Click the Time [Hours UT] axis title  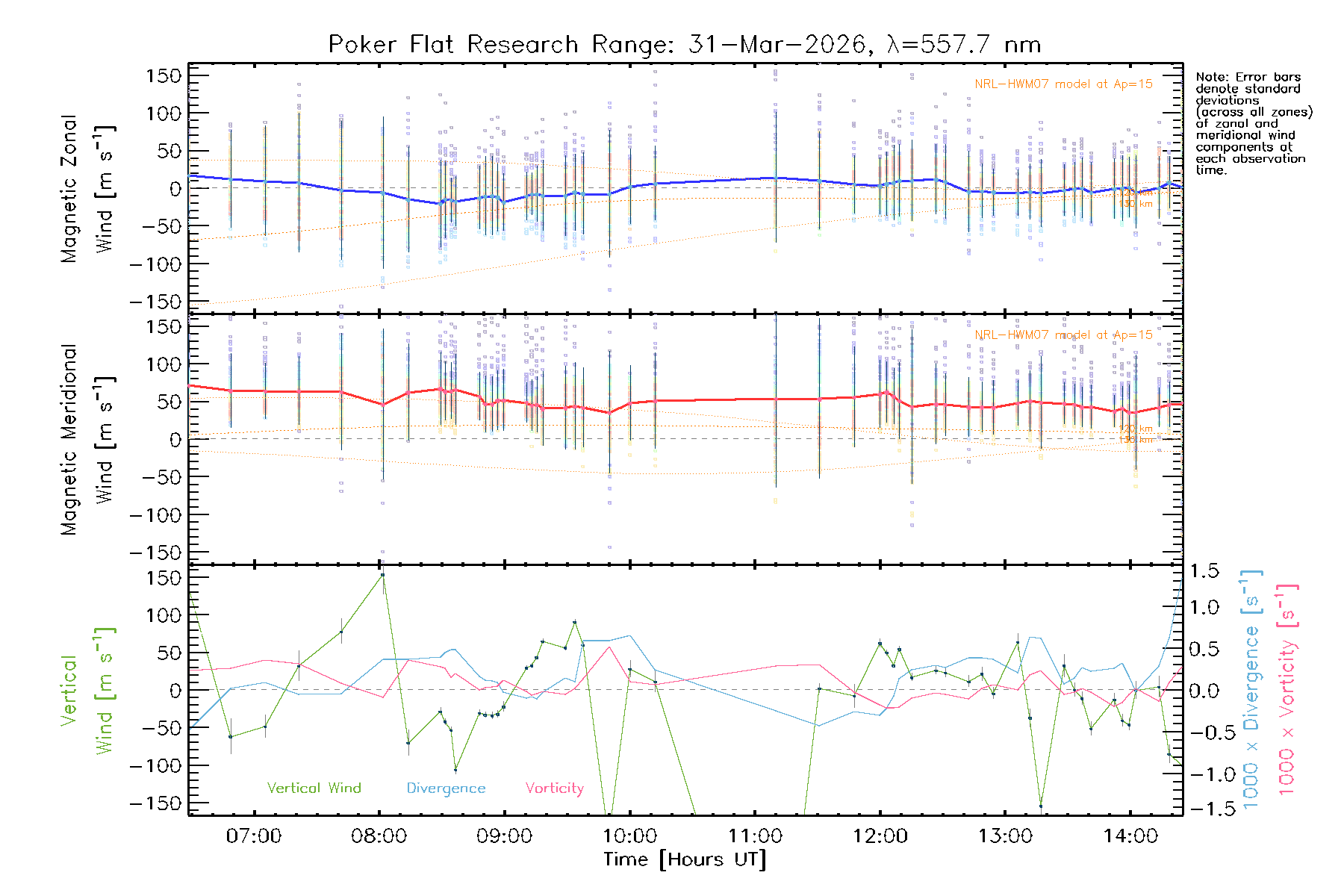(684, 859)
